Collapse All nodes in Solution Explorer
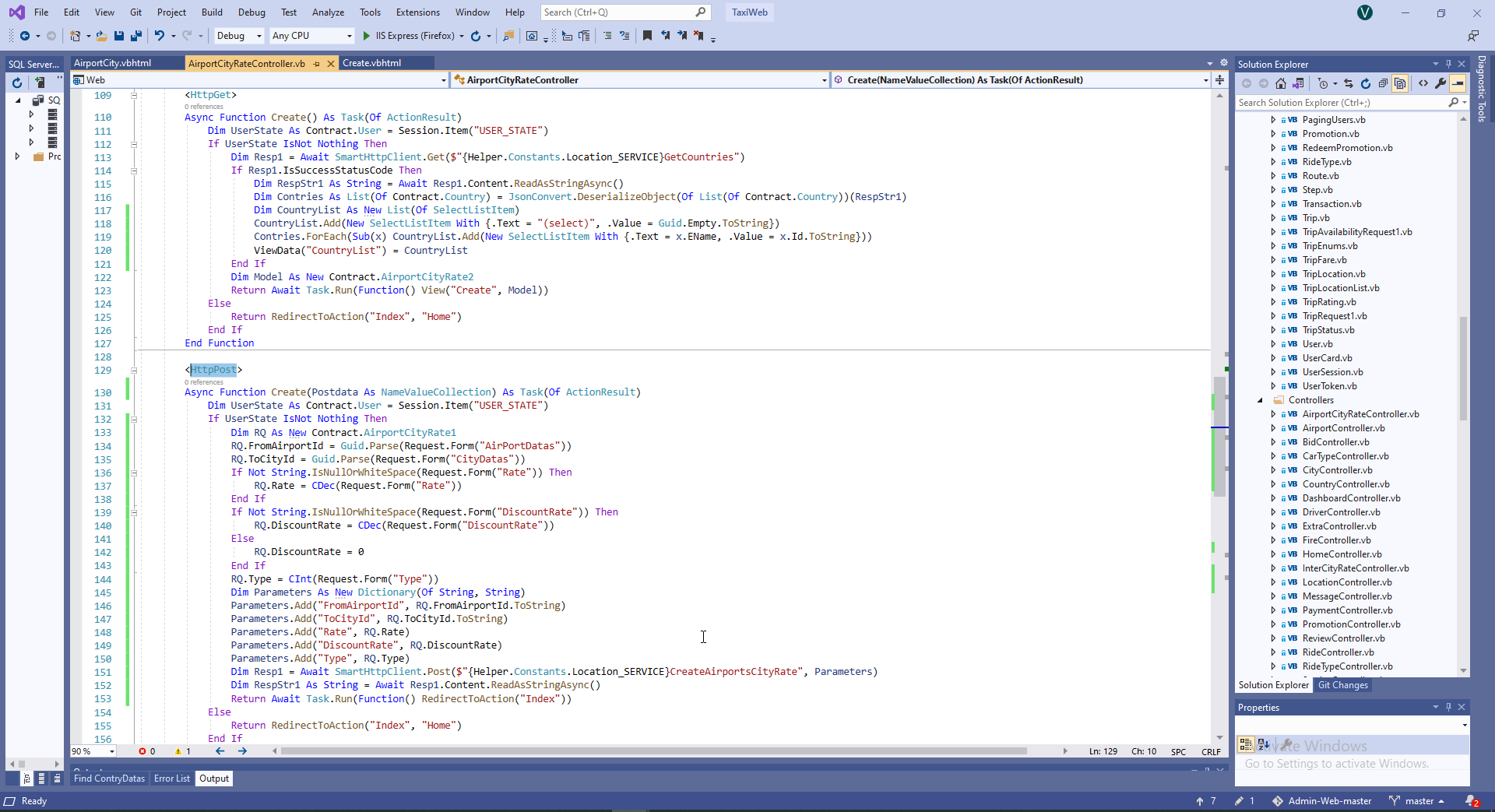Screen dimensions: 1495x812 coord(1383,83)
